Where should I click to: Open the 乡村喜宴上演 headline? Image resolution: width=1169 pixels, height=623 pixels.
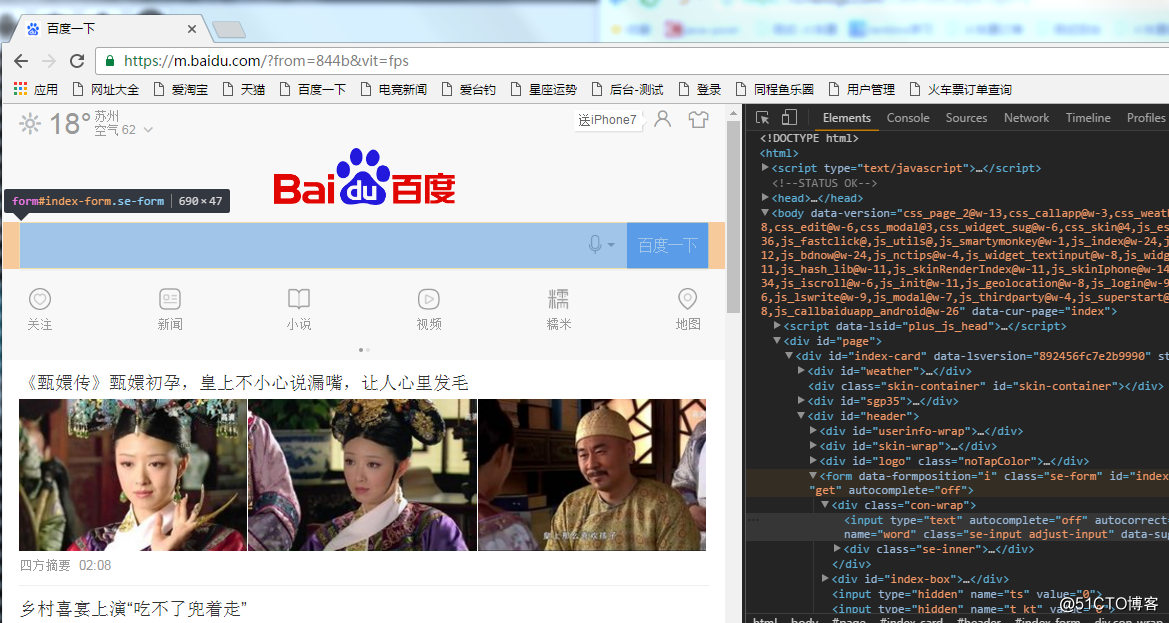(x=133, y=608)
